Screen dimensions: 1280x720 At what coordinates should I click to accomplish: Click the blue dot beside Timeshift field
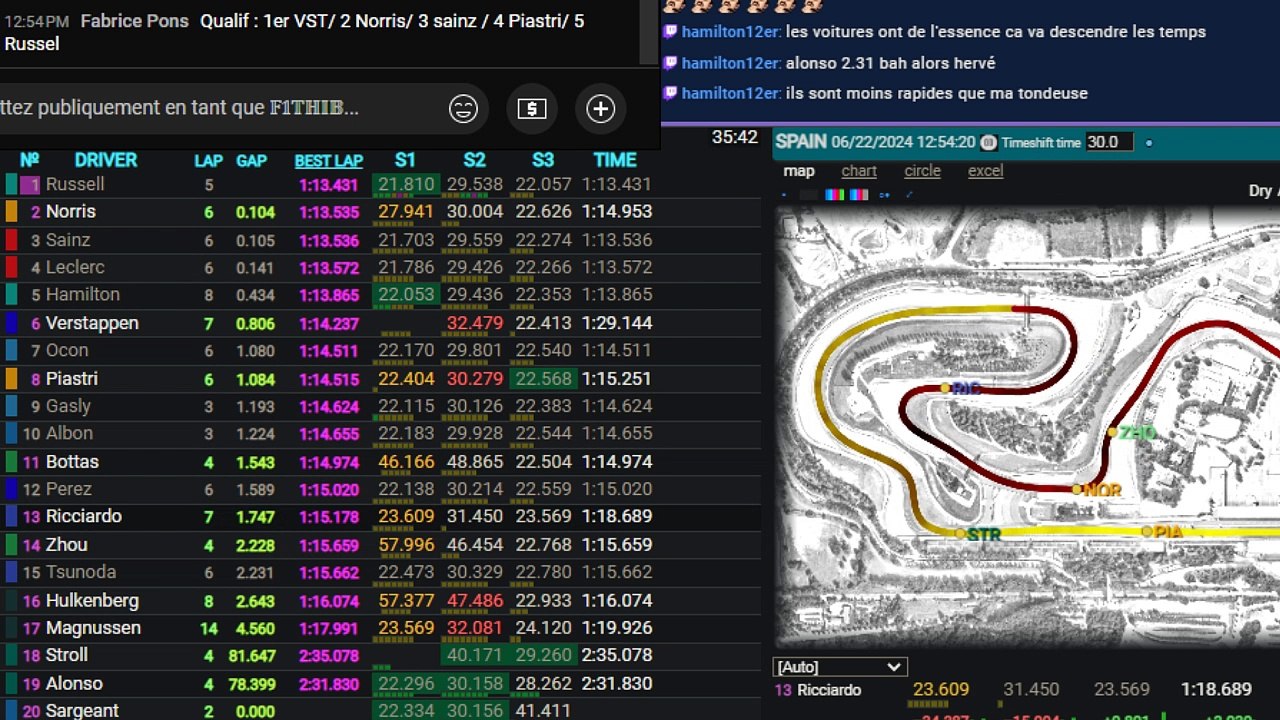(x=1149, y=143)
